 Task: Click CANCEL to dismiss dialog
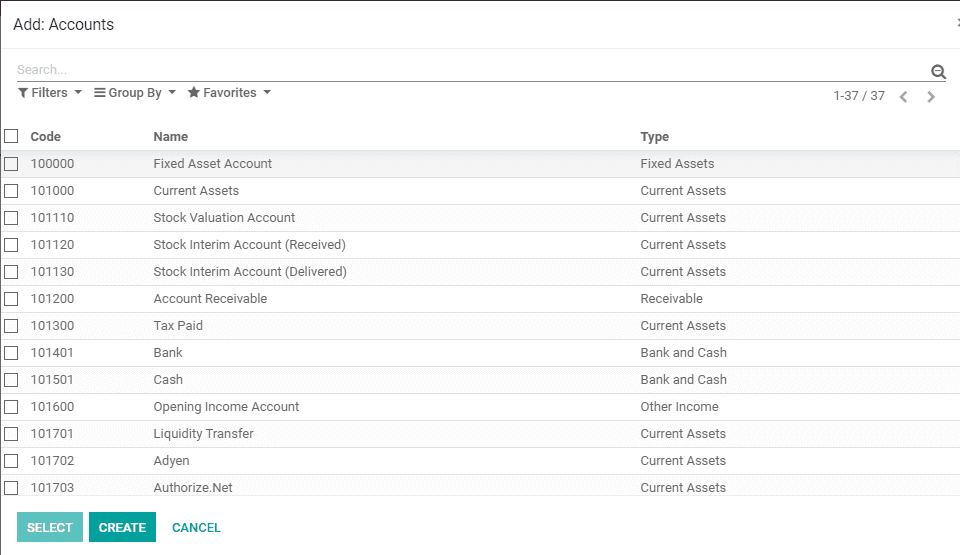(x=196, y=527)
